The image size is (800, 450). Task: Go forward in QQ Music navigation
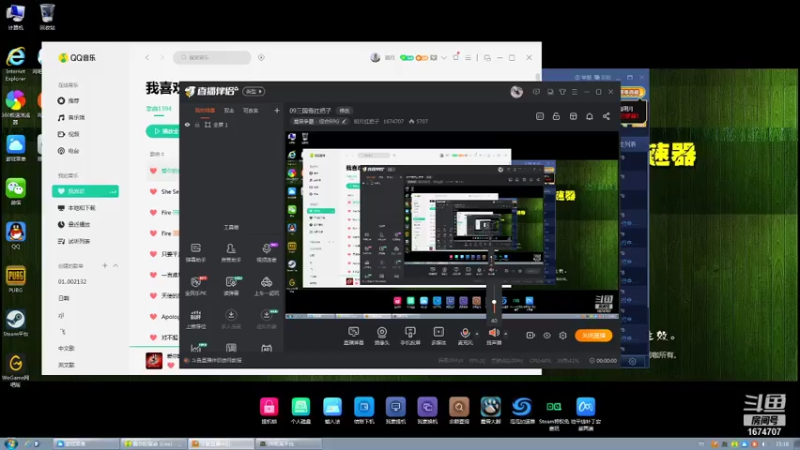[x=162, y=58]
